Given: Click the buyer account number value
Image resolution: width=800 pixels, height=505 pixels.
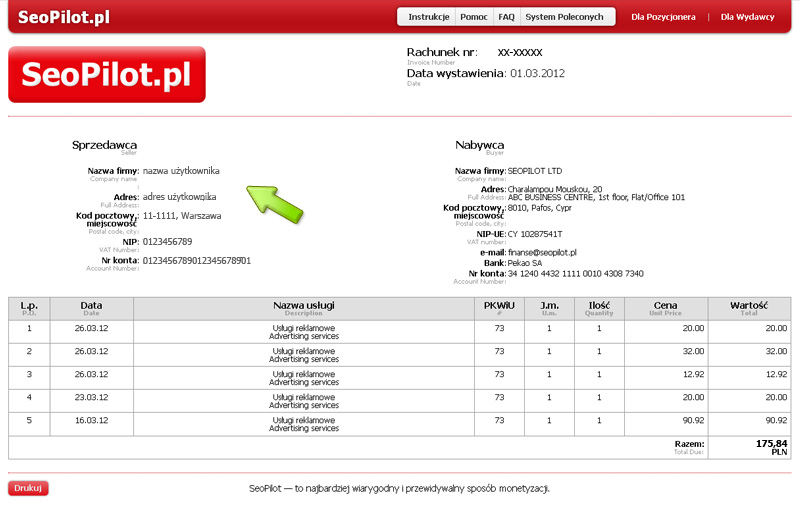Looking at the screenshot, I should pos(575,273).
